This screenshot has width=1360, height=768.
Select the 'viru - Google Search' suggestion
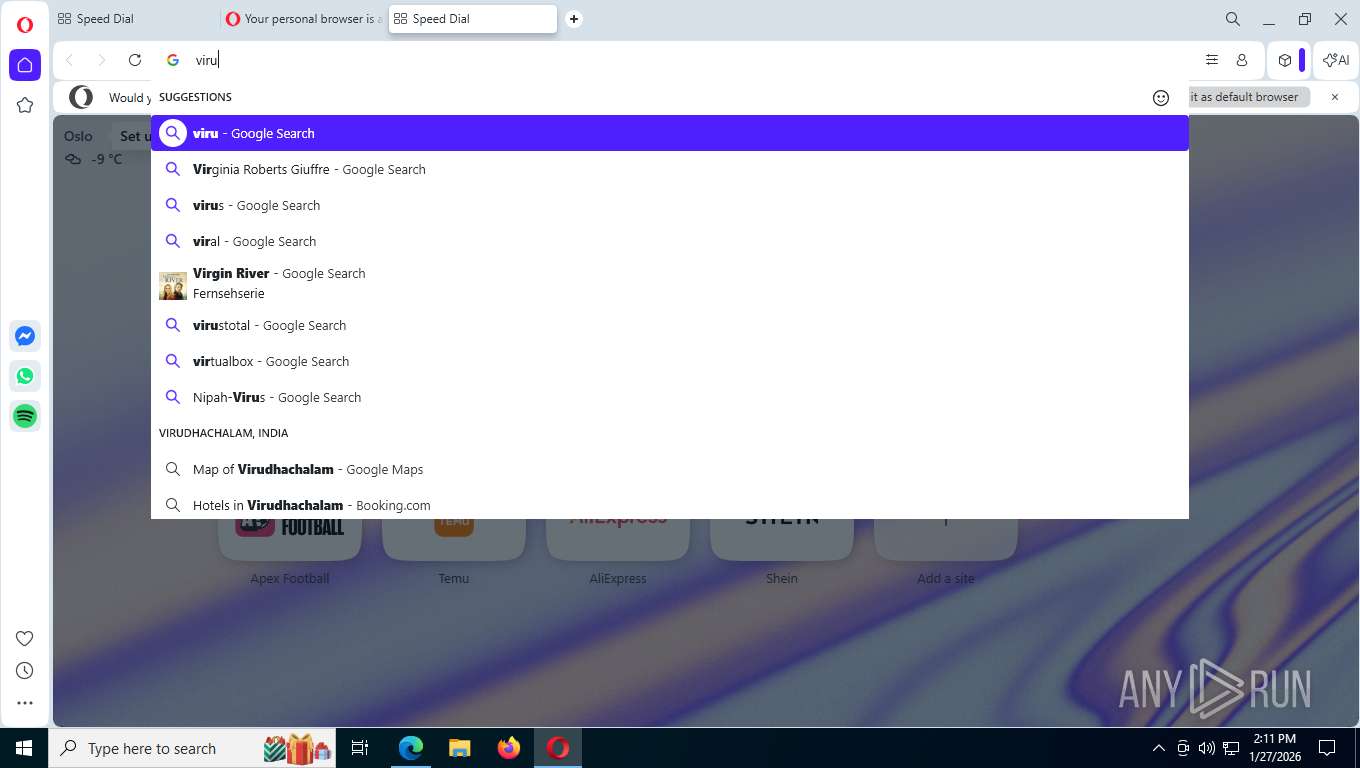point(670,133)
